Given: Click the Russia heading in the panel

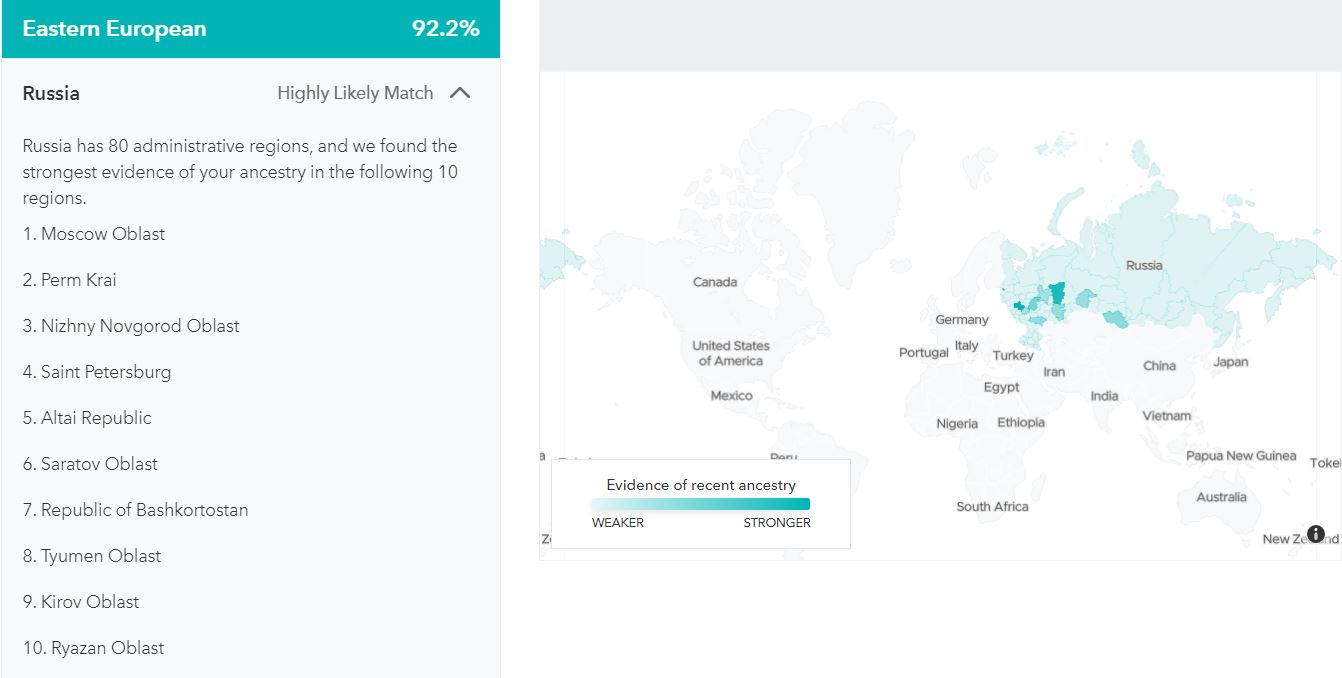Looking at the screenshot, I should click(51, 93).
